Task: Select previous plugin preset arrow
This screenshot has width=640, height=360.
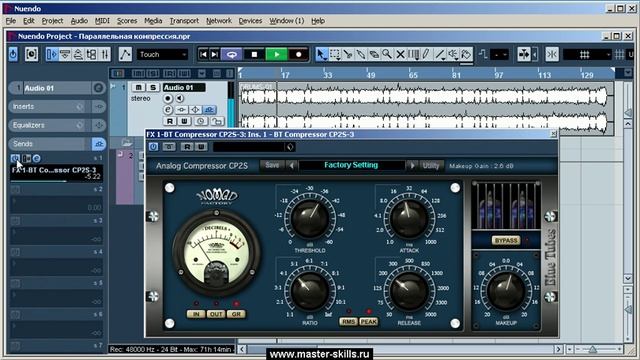Action: [x=291, y=165]
